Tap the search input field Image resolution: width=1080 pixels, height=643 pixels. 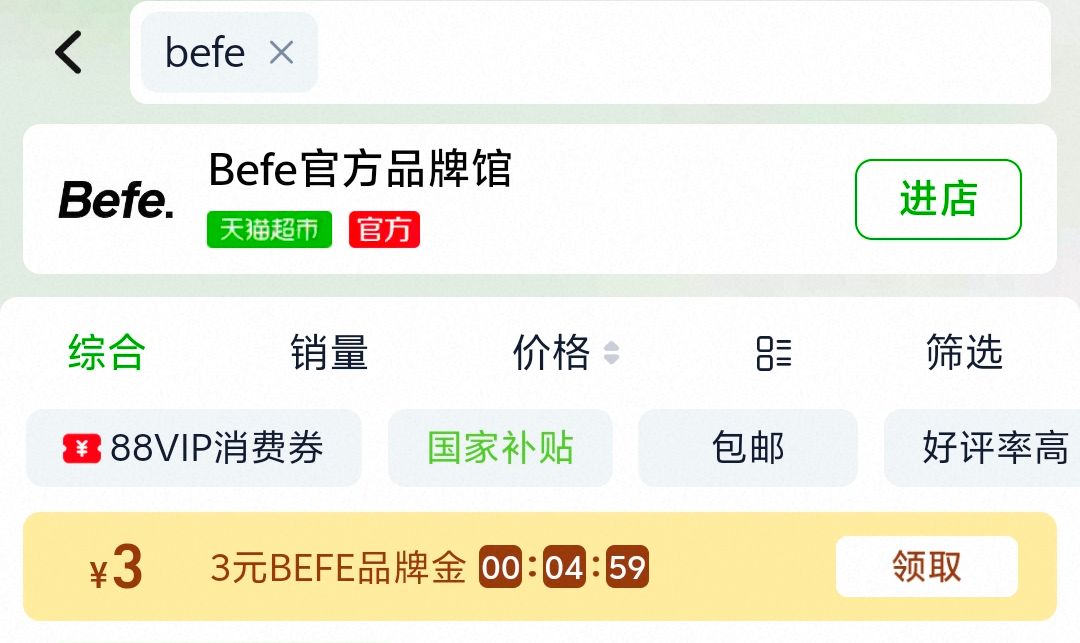pos(680,52)
